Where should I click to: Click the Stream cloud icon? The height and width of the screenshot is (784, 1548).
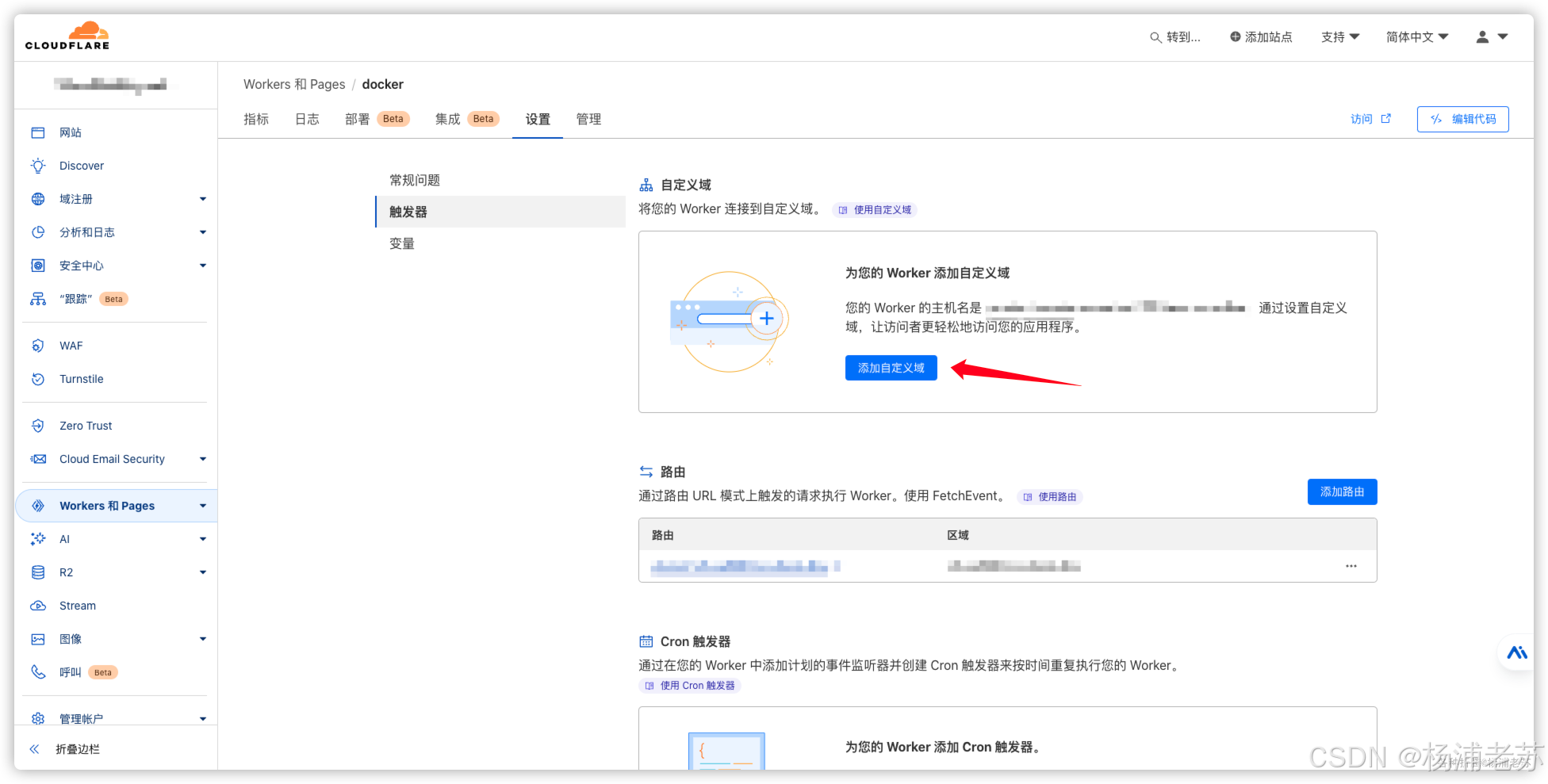point(38,606)
